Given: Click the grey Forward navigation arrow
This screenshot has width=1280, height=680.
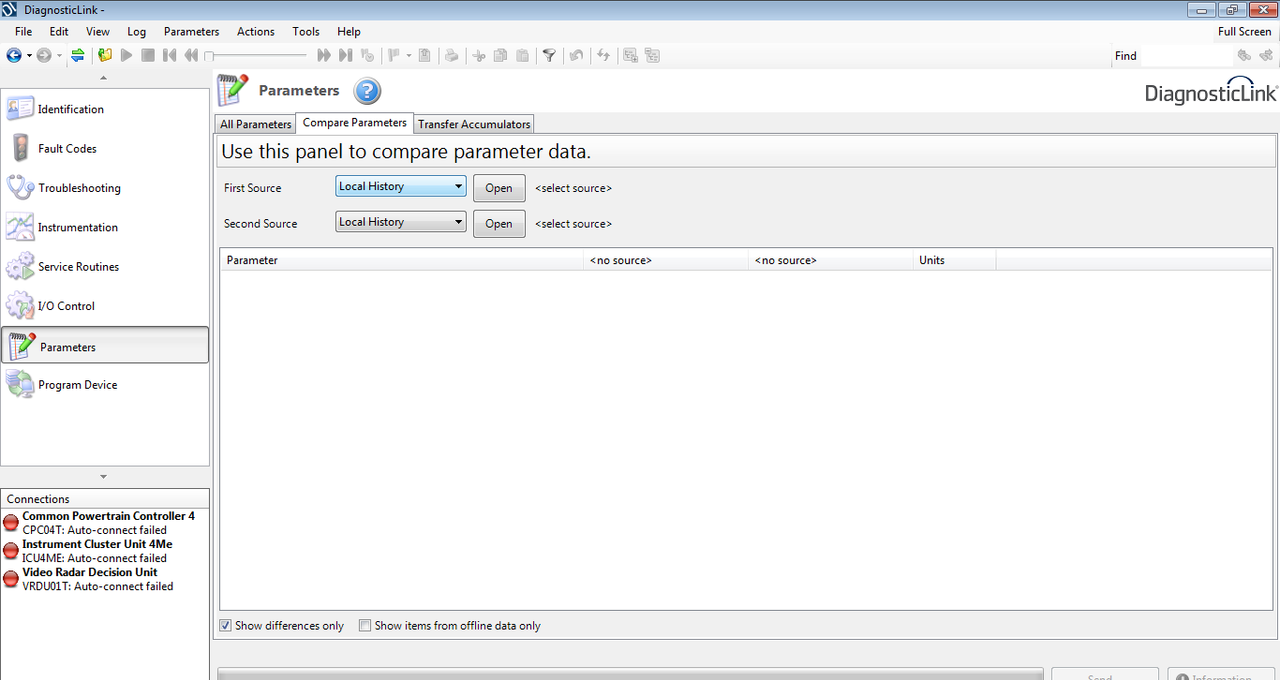Looking at the screenshot, I should [x=44, y=55].
